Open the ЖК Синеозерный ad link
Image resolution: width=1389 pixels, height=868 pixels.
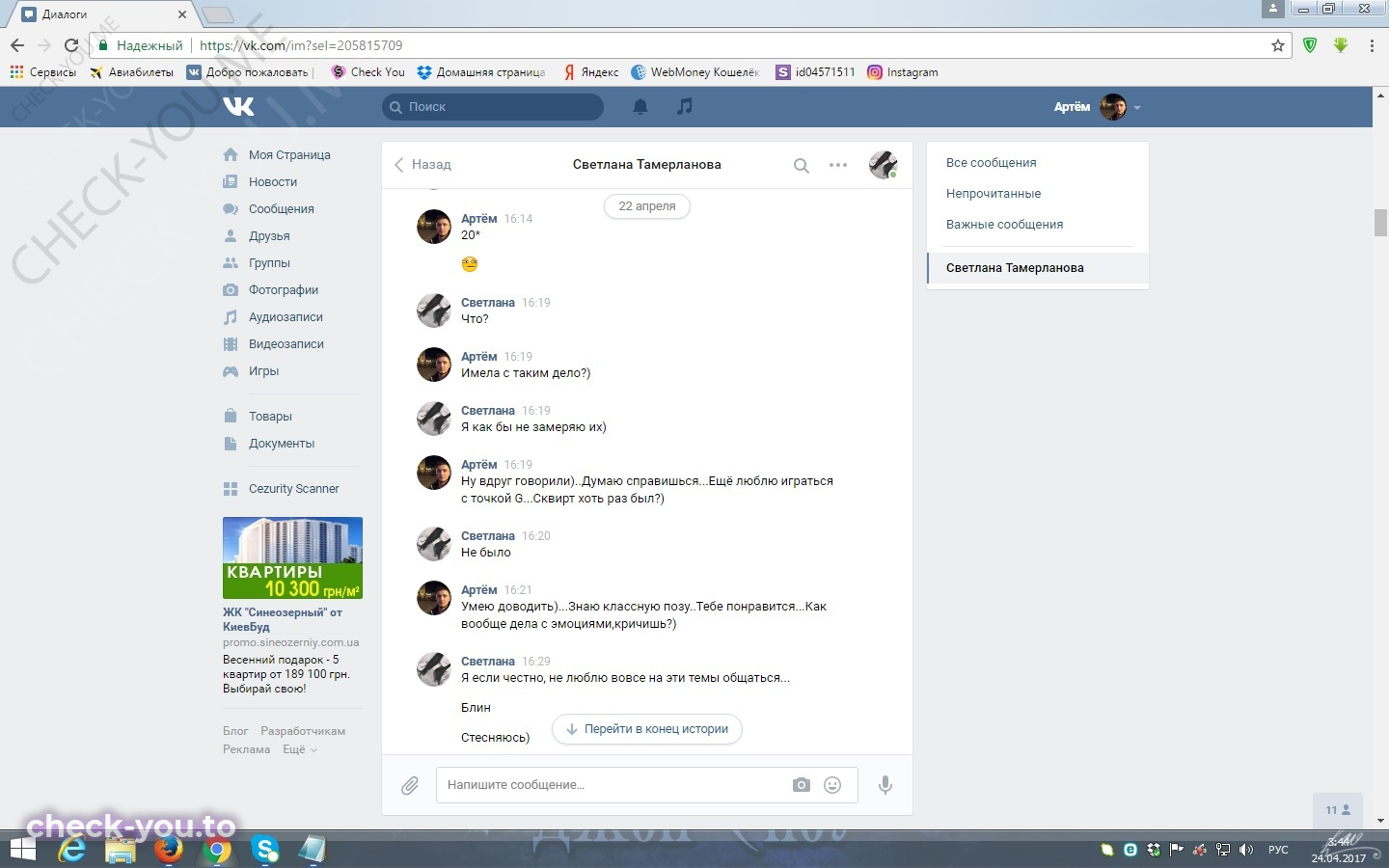click(x=282, y=619)
